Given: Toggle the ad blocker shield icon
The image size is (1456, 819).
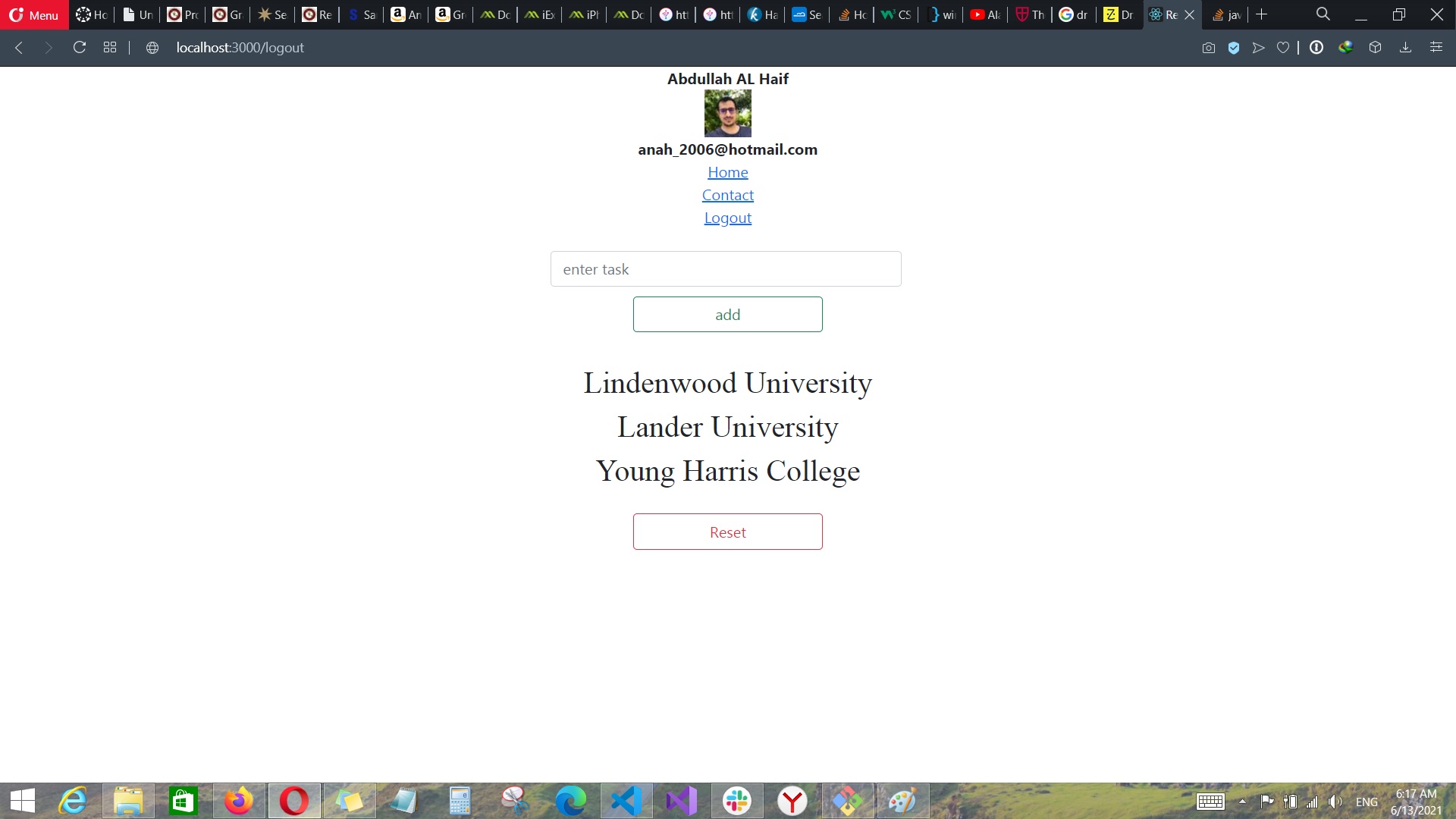Looking at the screenshot, I should (x=1234, y=48).
